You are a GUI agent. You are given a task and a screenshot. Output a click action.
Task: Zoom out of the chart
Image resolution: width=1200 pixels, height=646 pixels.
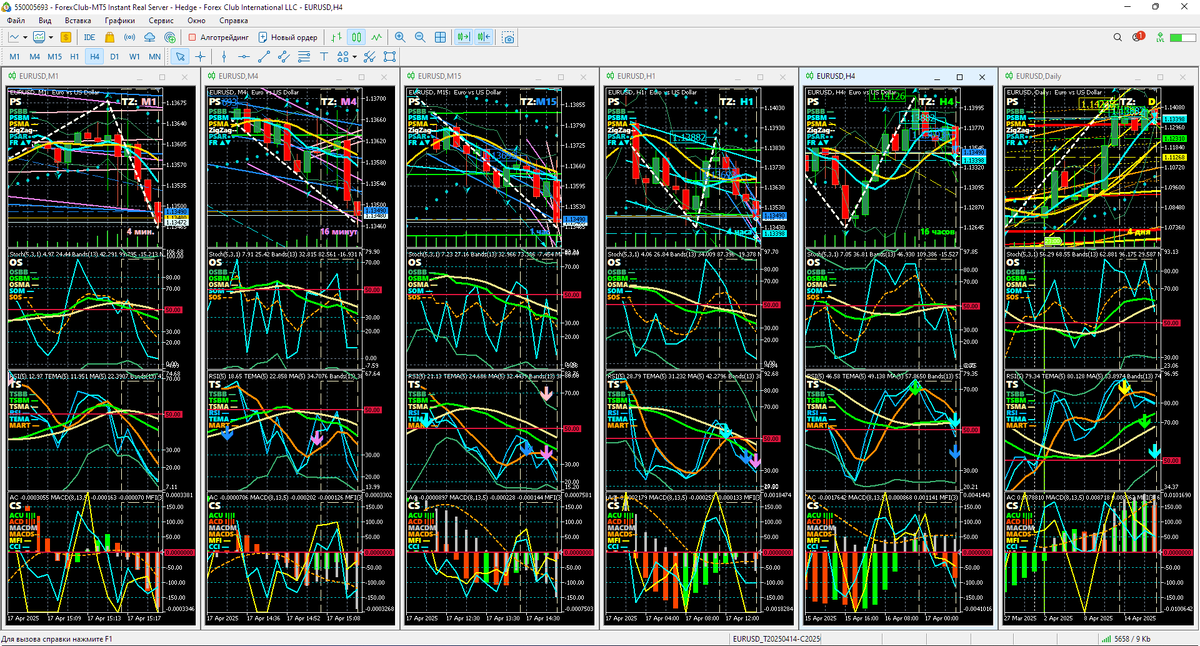coord(420,37)
